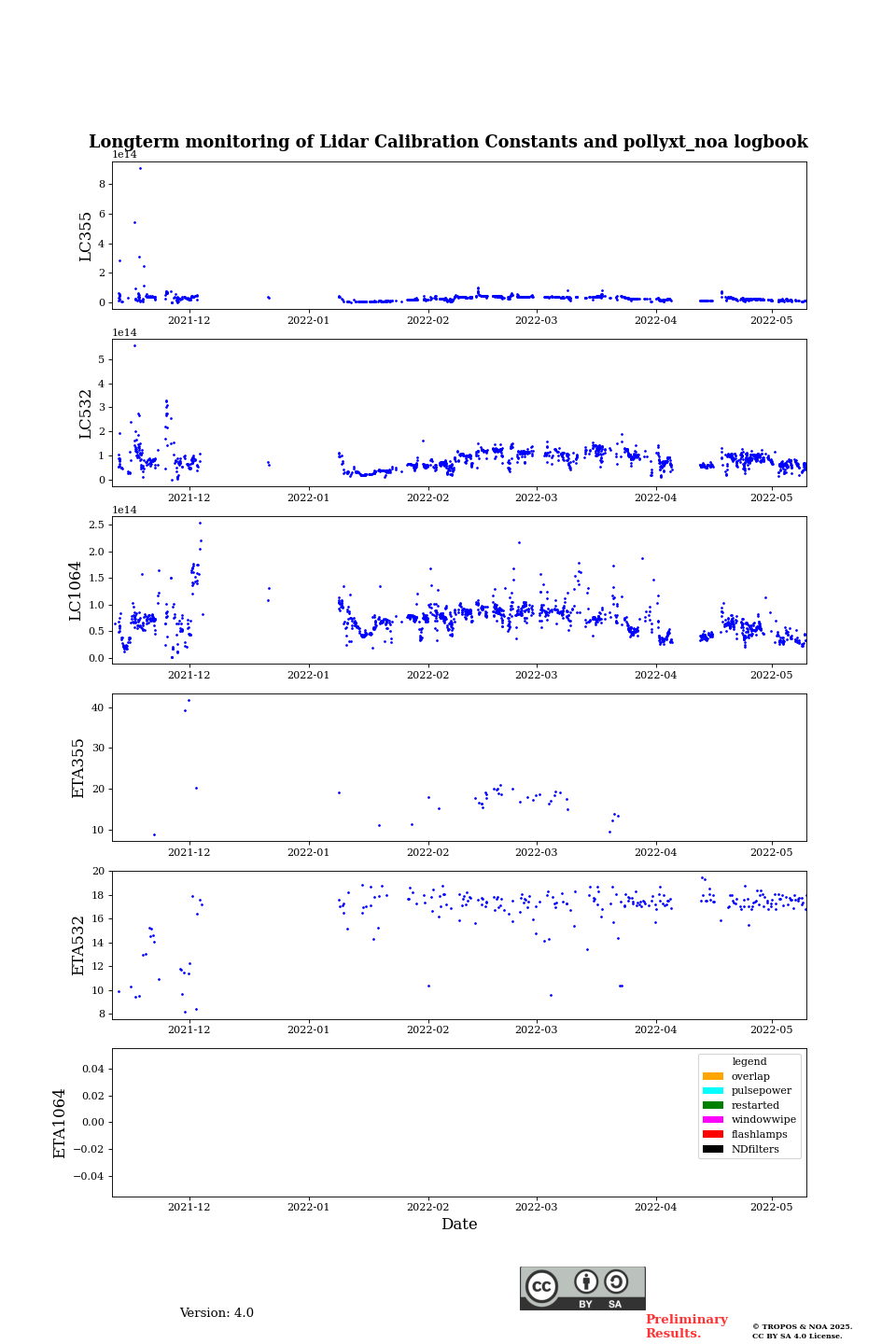Click the ETA1064 y-axis label
The image size is (896, 1344).
pyautogui.click(x=60, y=1123)
